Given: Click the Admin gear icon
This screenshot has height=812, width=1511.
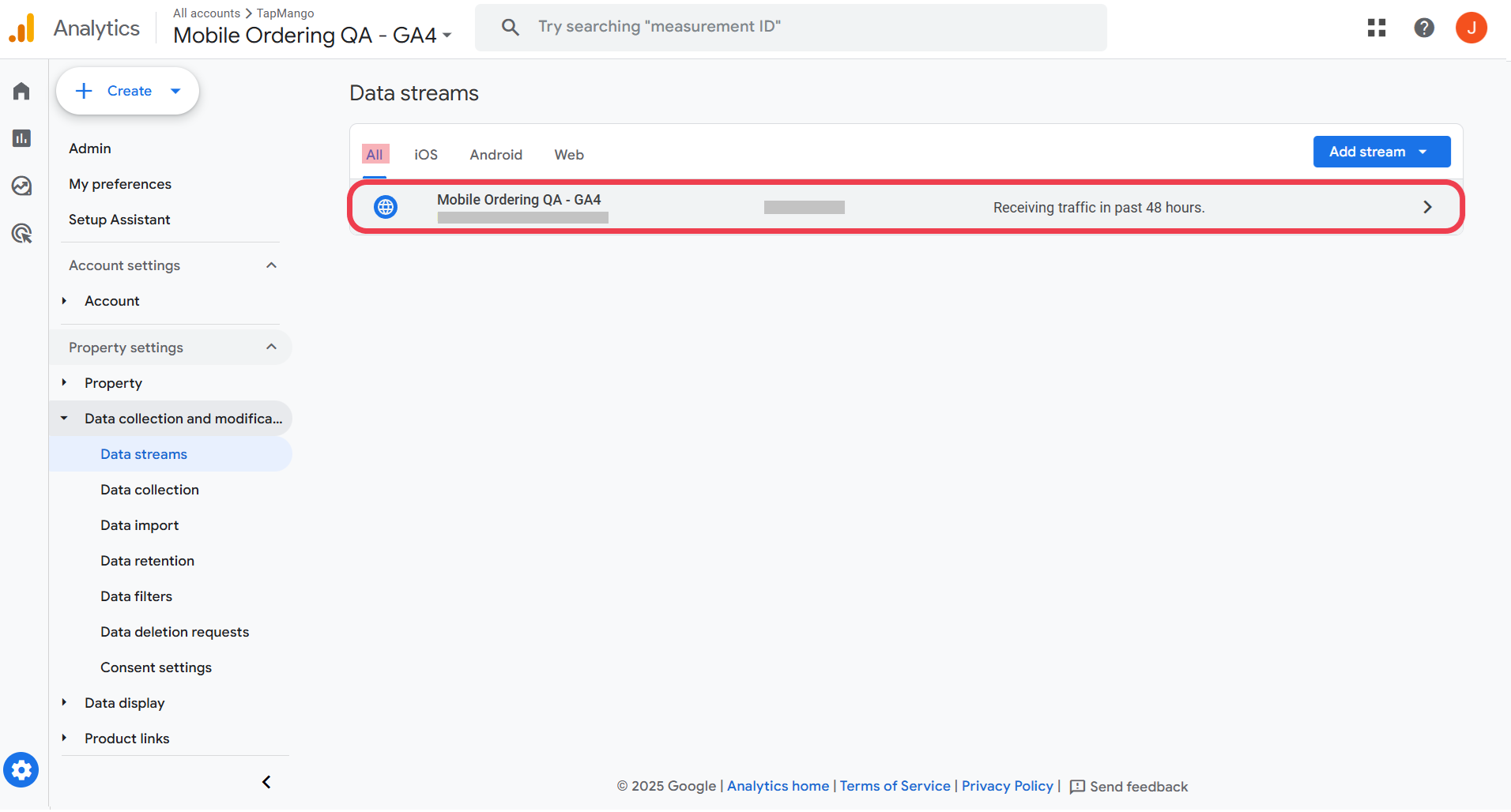Looking at the screenshot, I should (x=21, y=769).
